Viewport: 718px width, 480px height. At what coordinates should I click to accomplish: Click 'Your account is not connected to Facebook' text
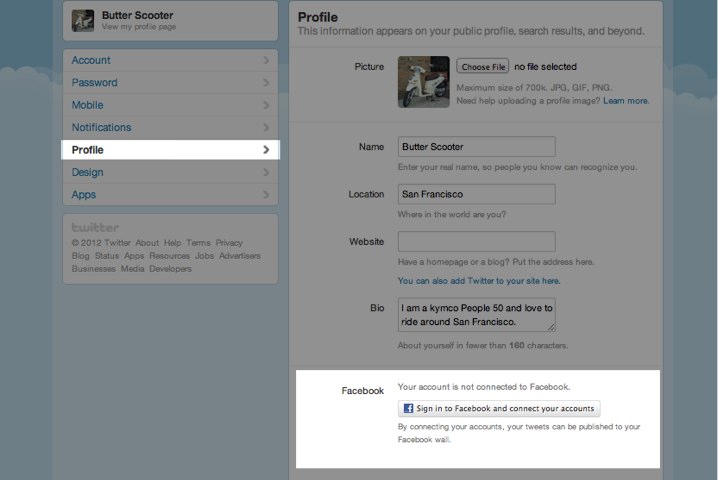[x=484, y=387]
